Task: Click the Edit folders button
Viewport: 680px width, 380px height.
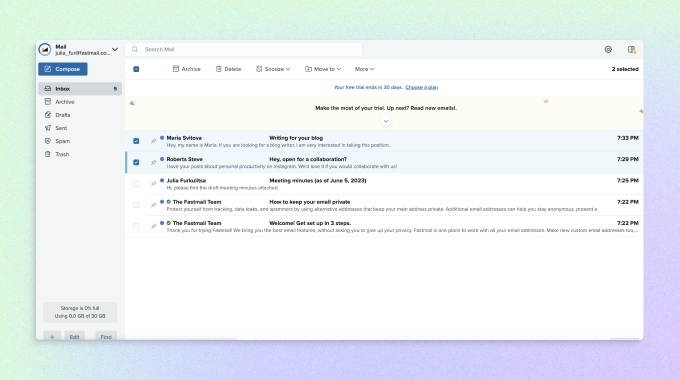Action: point(75,336)
